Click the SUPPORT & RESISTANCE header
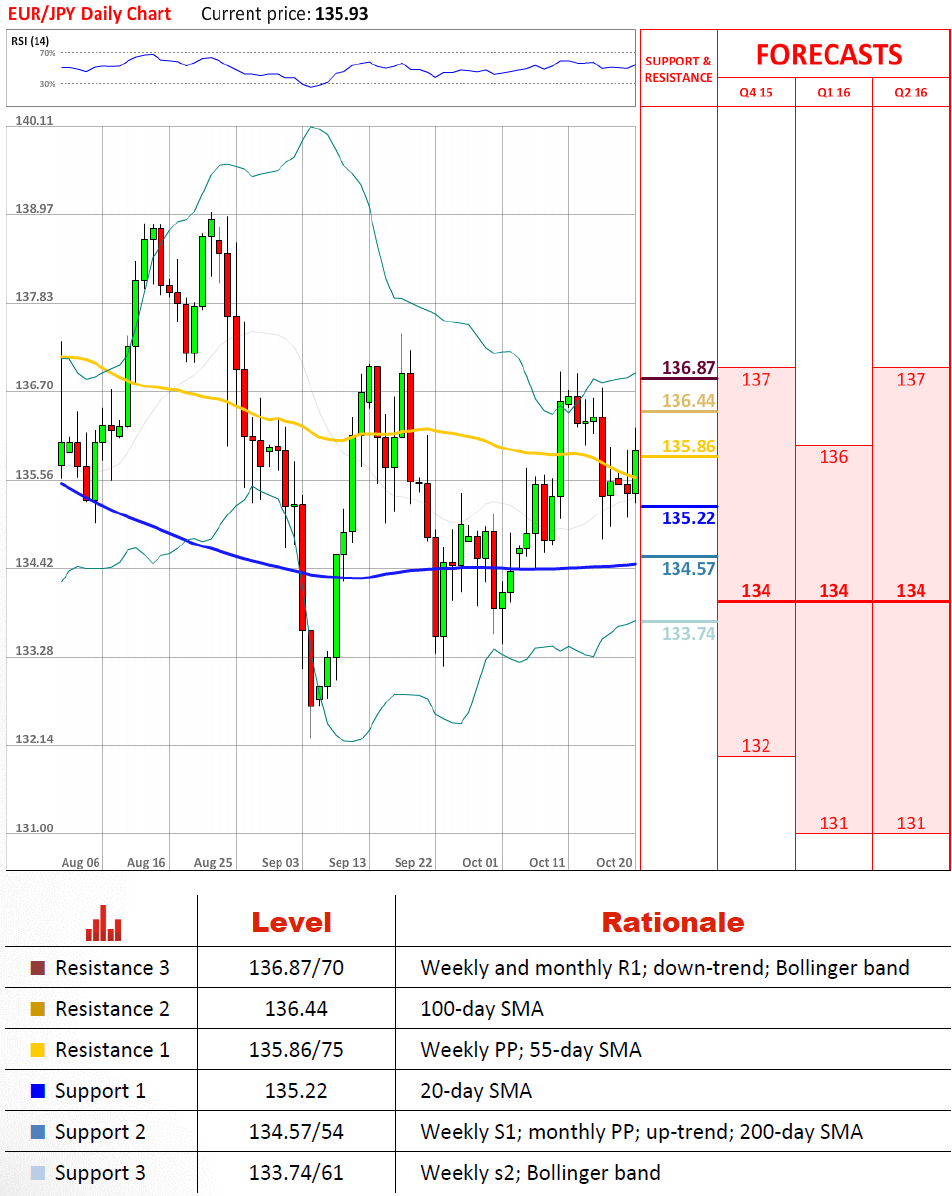Image resolution: width=952 pixels, height=1196 pixels. click(678, 69)
